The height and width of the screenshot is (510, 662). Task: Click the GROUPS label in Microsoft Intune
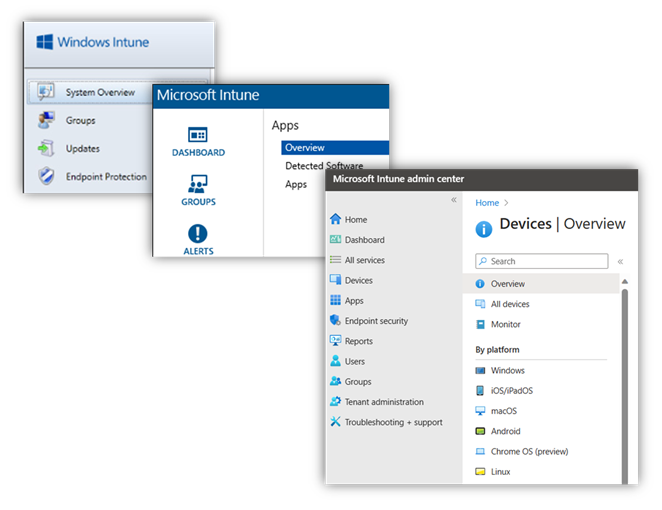[198, 202]
